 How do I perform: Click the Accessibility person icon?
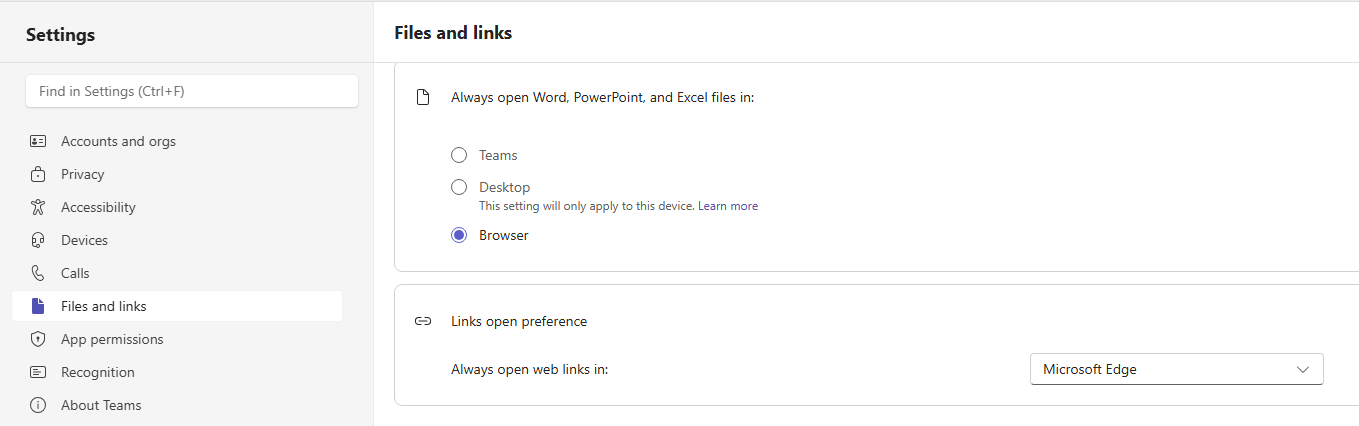38,207
